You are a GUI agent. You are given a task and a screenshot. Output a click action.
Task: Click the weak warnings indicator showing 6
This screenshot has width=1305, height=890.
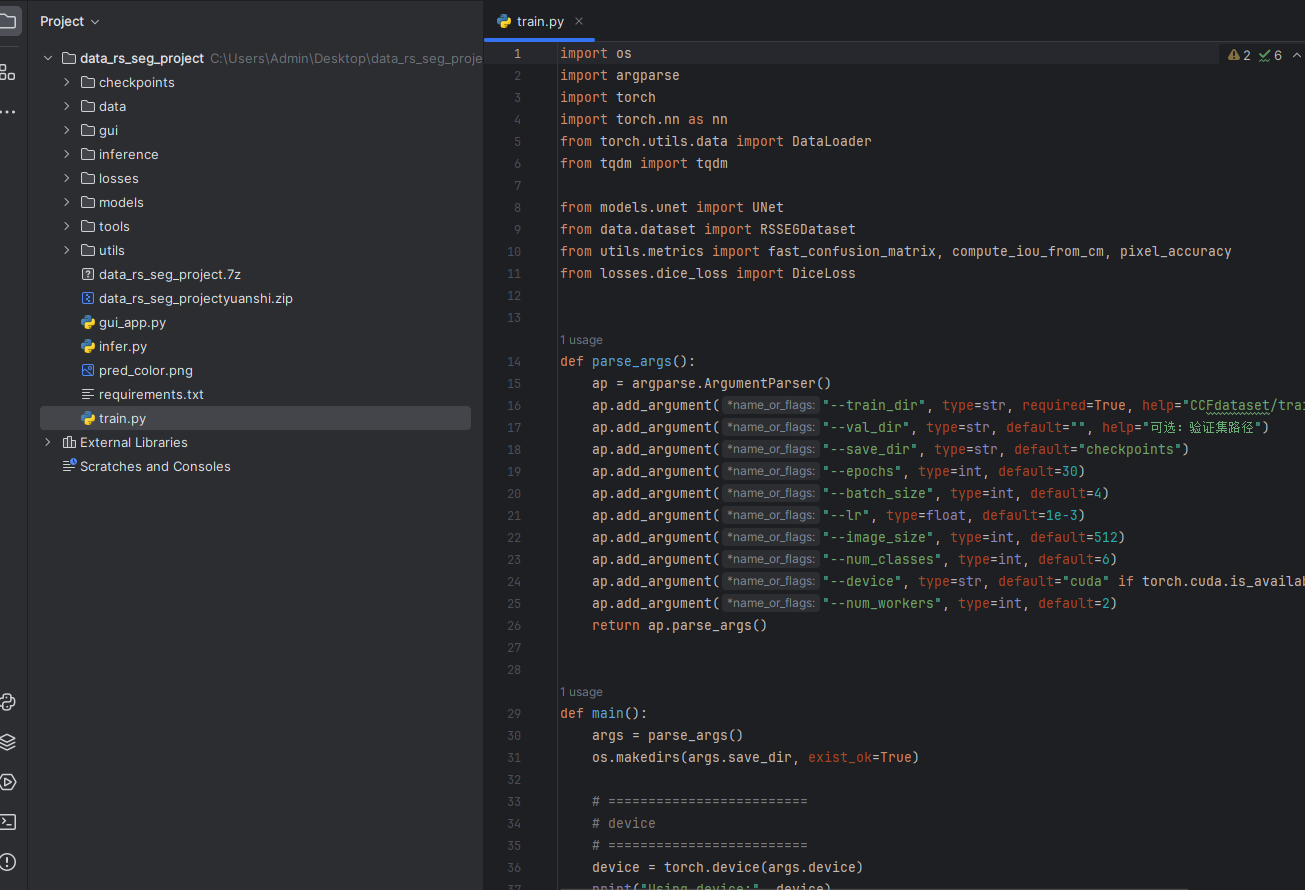pyautogui.click(x=1270, y=55)
